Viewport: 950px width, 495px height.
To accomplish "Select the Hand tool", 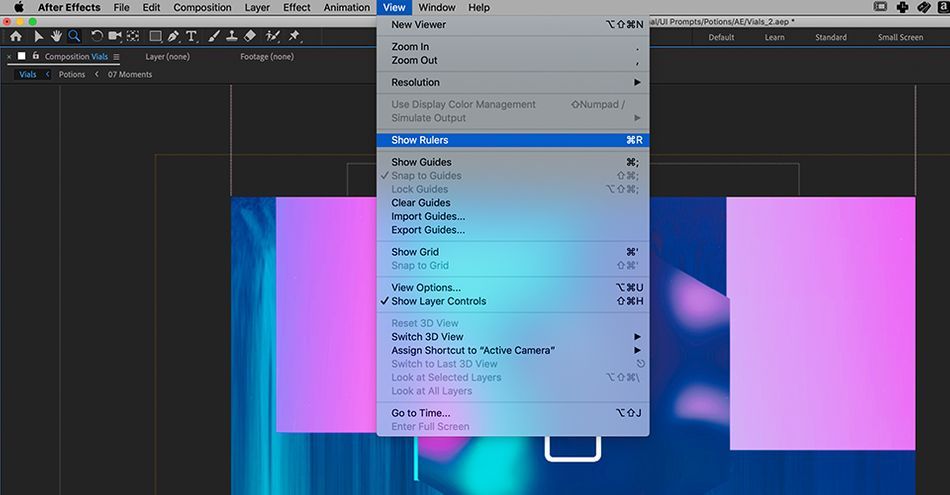I will (56, 36).
